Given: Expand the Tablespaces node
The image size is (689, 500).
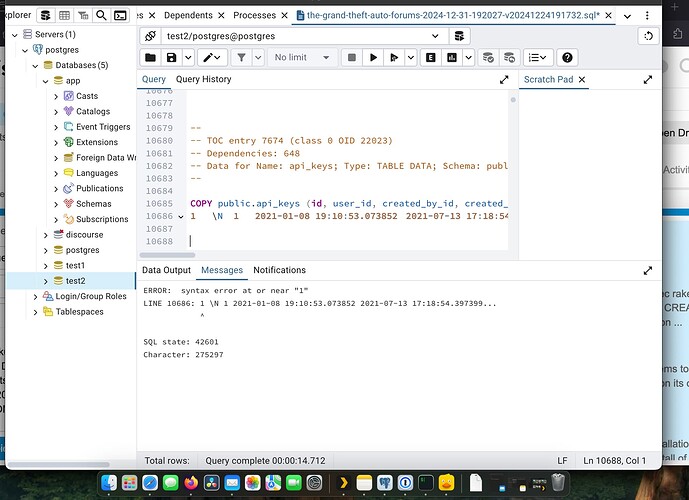Looking at the screenshot, I should click(x=36, y=312).
